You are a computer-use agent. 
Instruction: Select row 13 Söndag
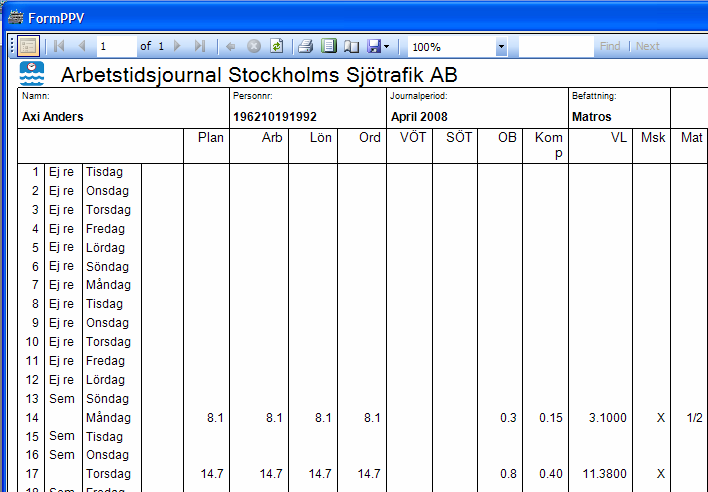tap(107, 399)
